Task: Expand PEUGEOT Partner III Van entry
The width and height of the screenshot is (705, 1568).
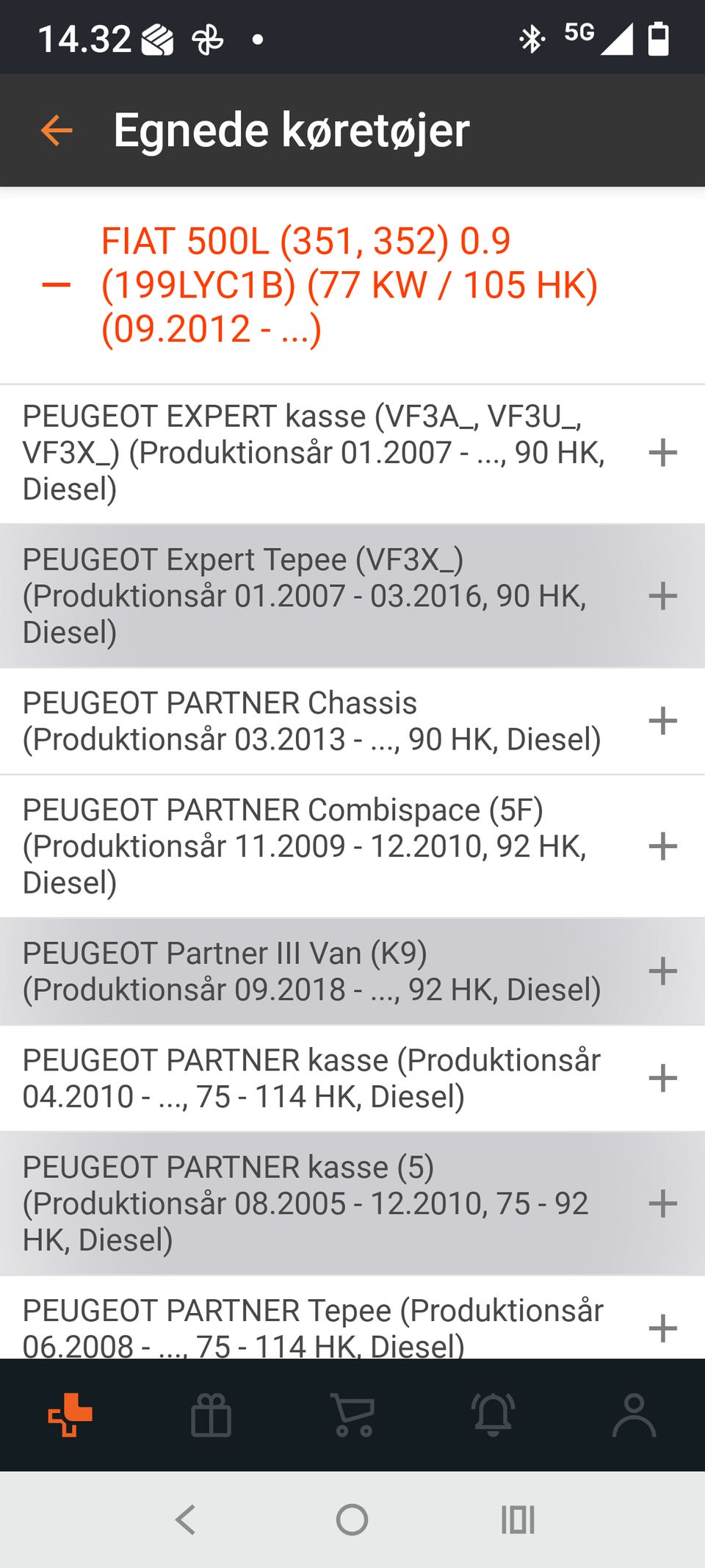Action: 662,971
